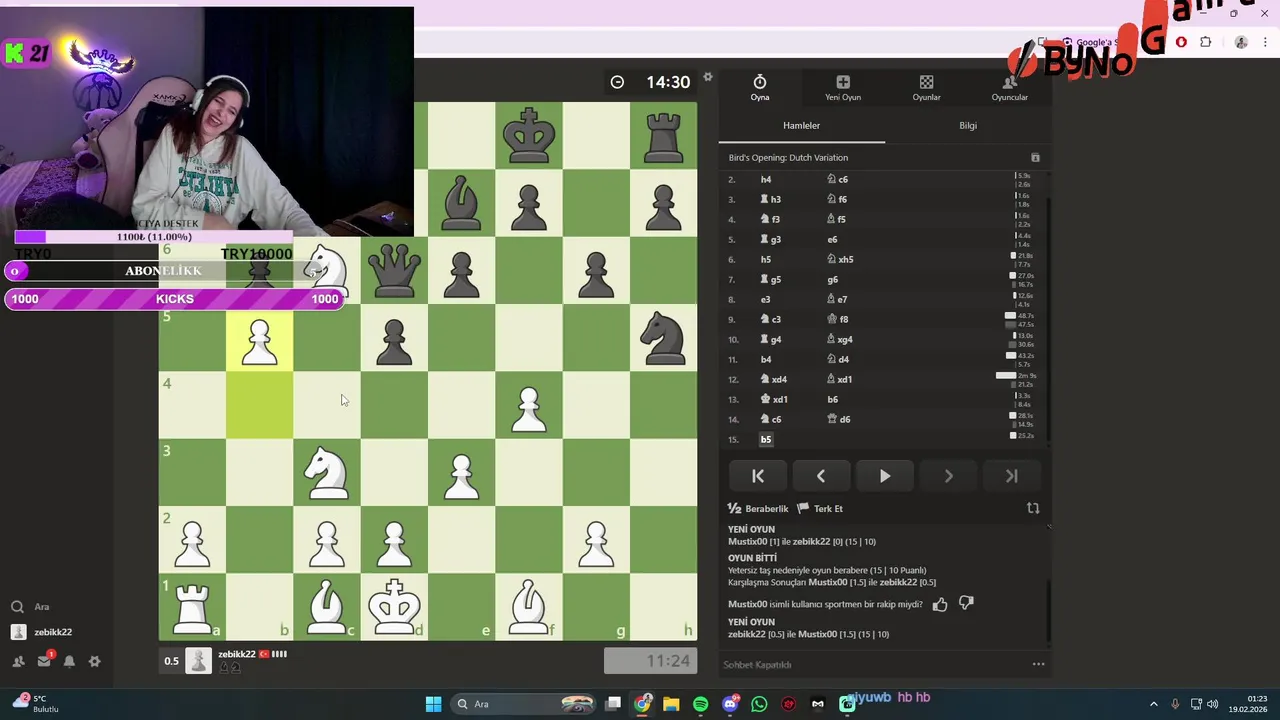
Task: Click the Bird's Opening: Dutch Variation label
Action: pyautogui.click(x=788, y=158)
